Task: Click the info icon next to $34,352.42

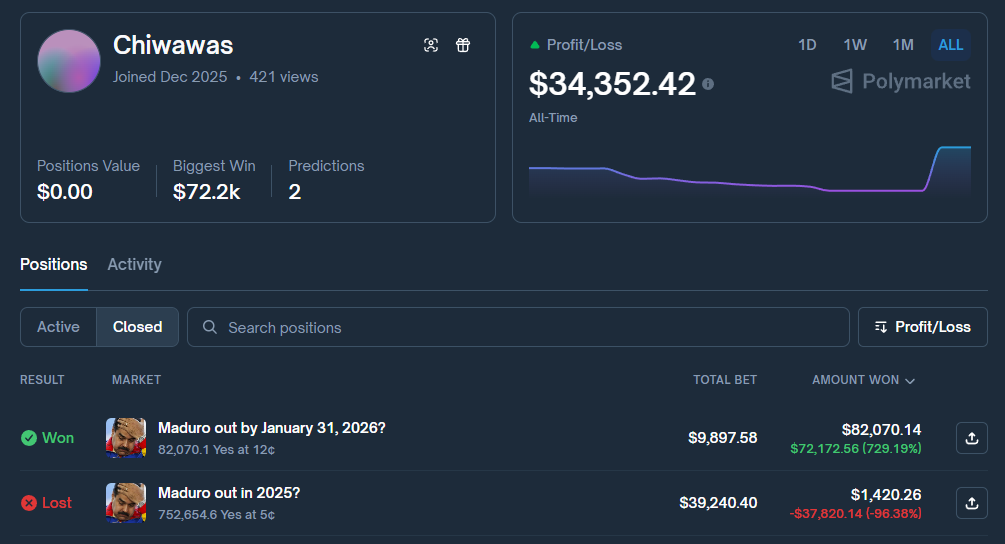Action: 708,85
